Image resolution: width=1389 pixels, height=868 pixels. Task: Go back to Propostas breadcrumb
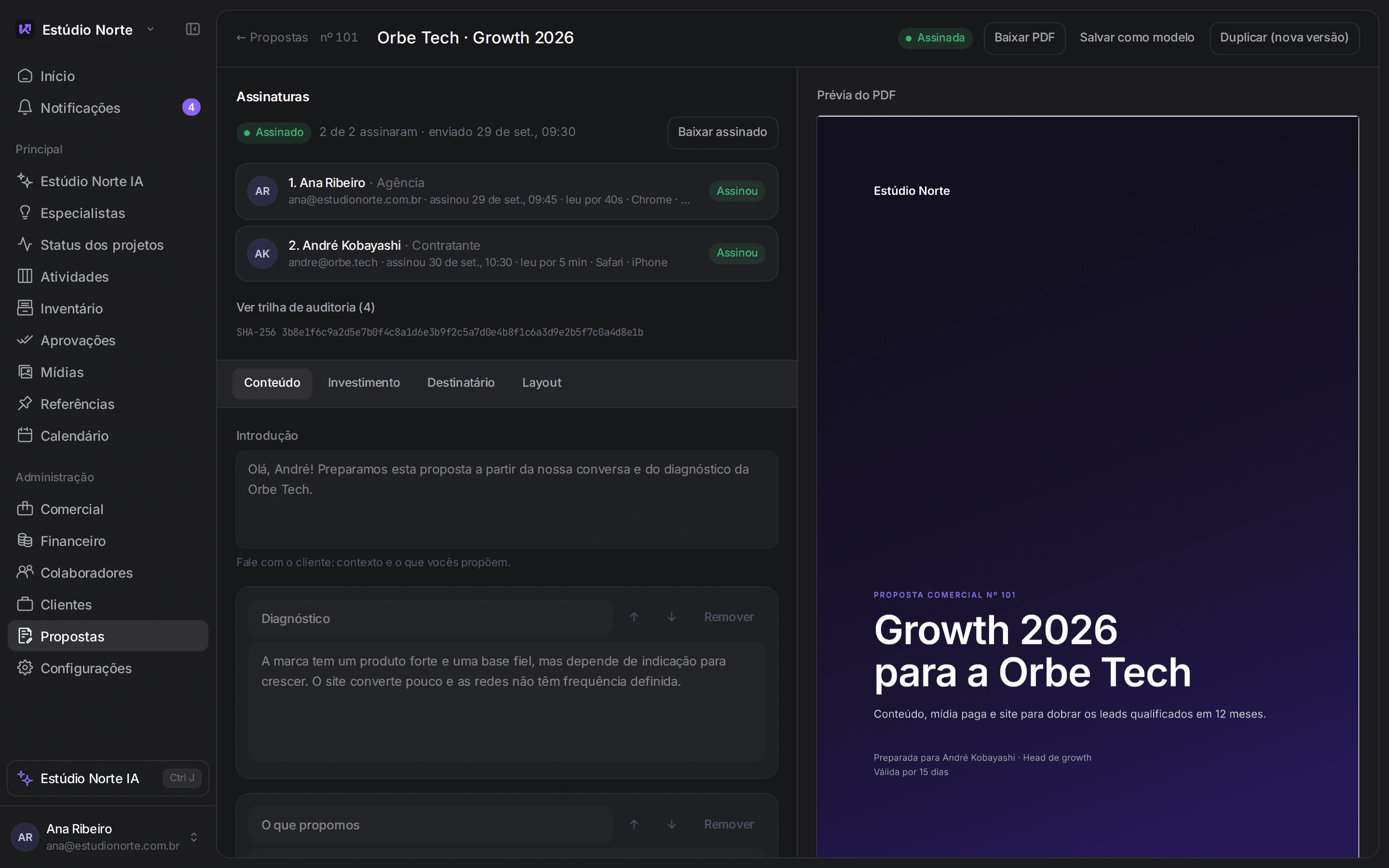click(272, 37)
